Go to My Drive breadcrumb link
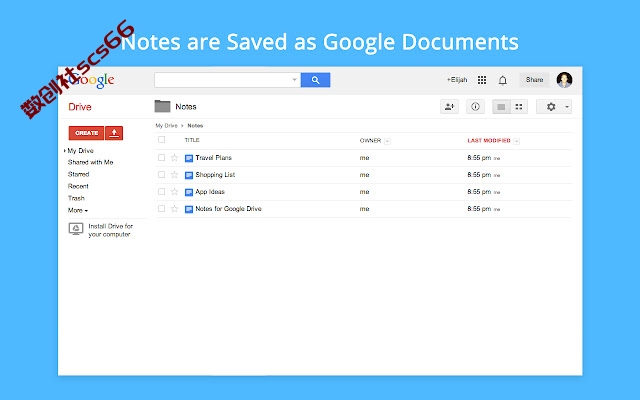 pyautogui.click(x=167, y=126)
